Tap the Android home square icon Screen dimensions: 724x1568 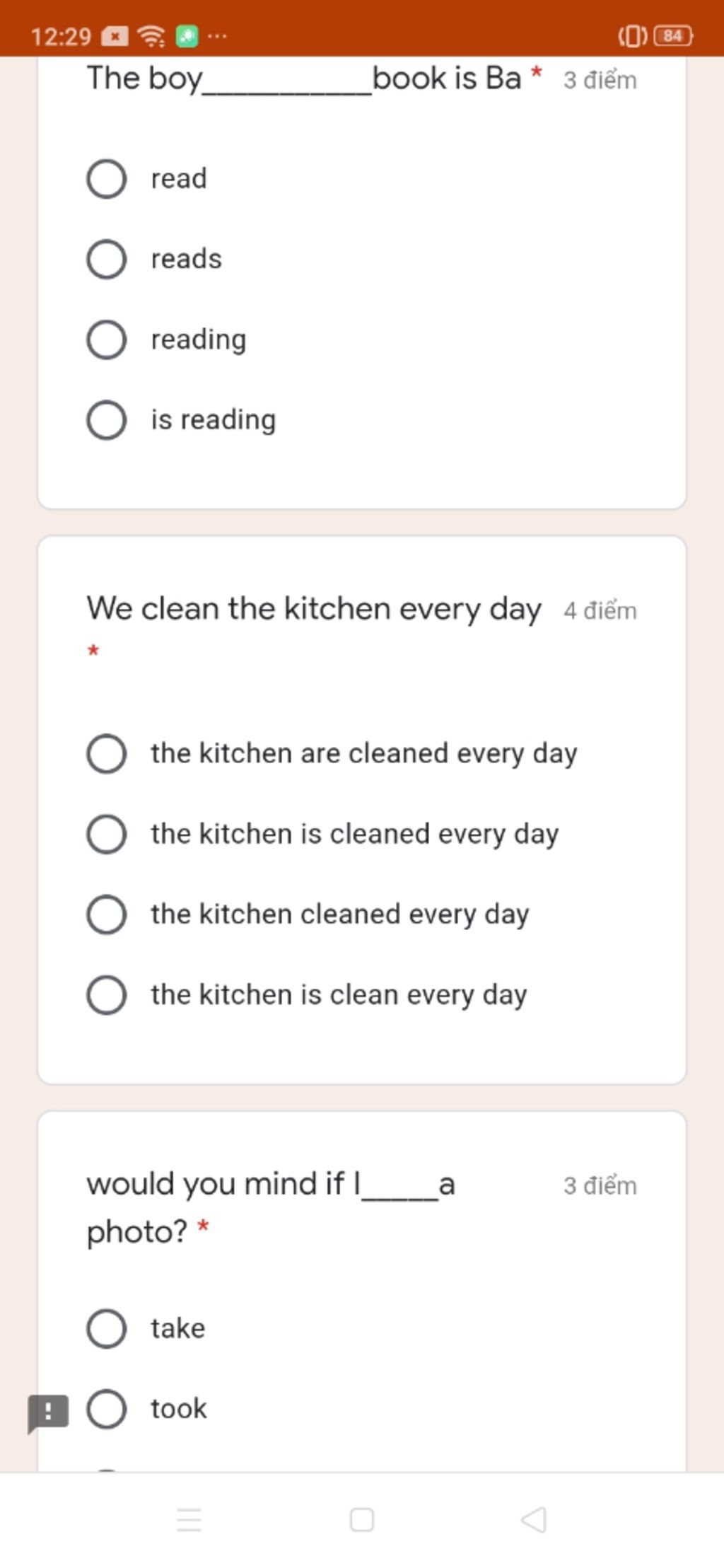pyautogui.click(x=361, y=1518)
